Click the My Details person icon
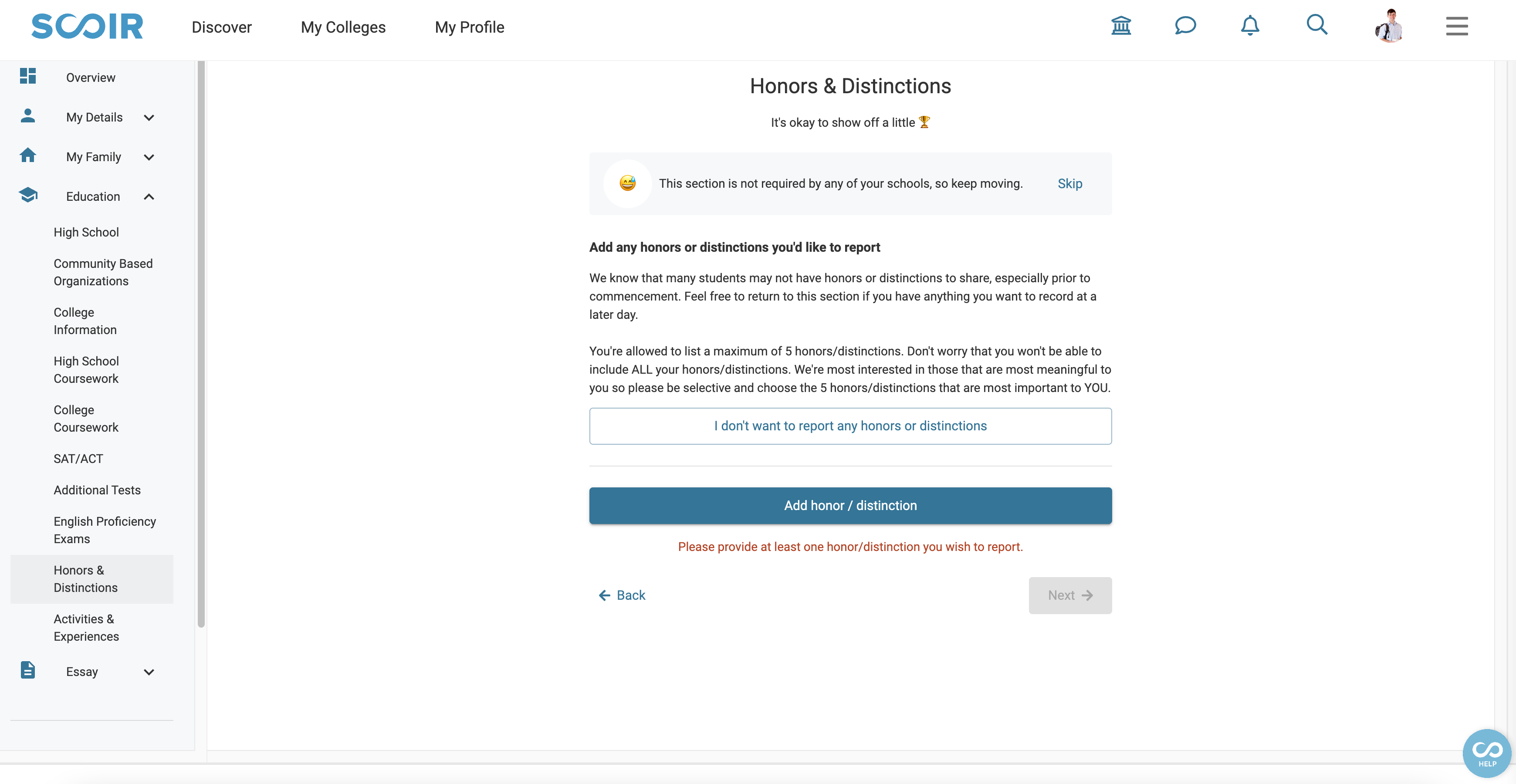This screenshot has height=784, width=1516. coord(27,115)
